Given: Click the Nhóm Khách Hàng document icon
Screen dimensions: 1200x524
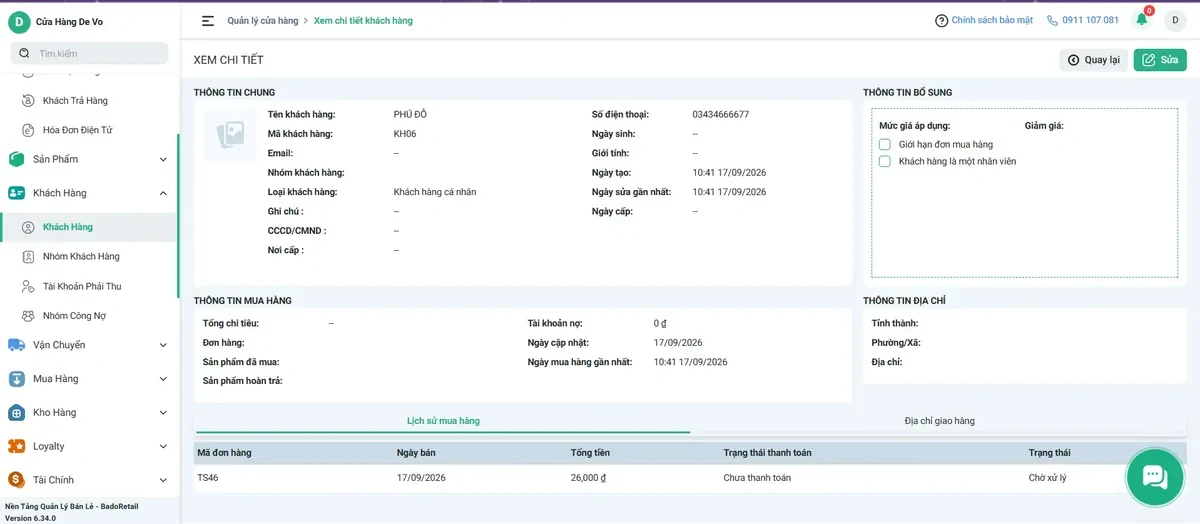Looking at the screenshot, I should tap(28, 257).
